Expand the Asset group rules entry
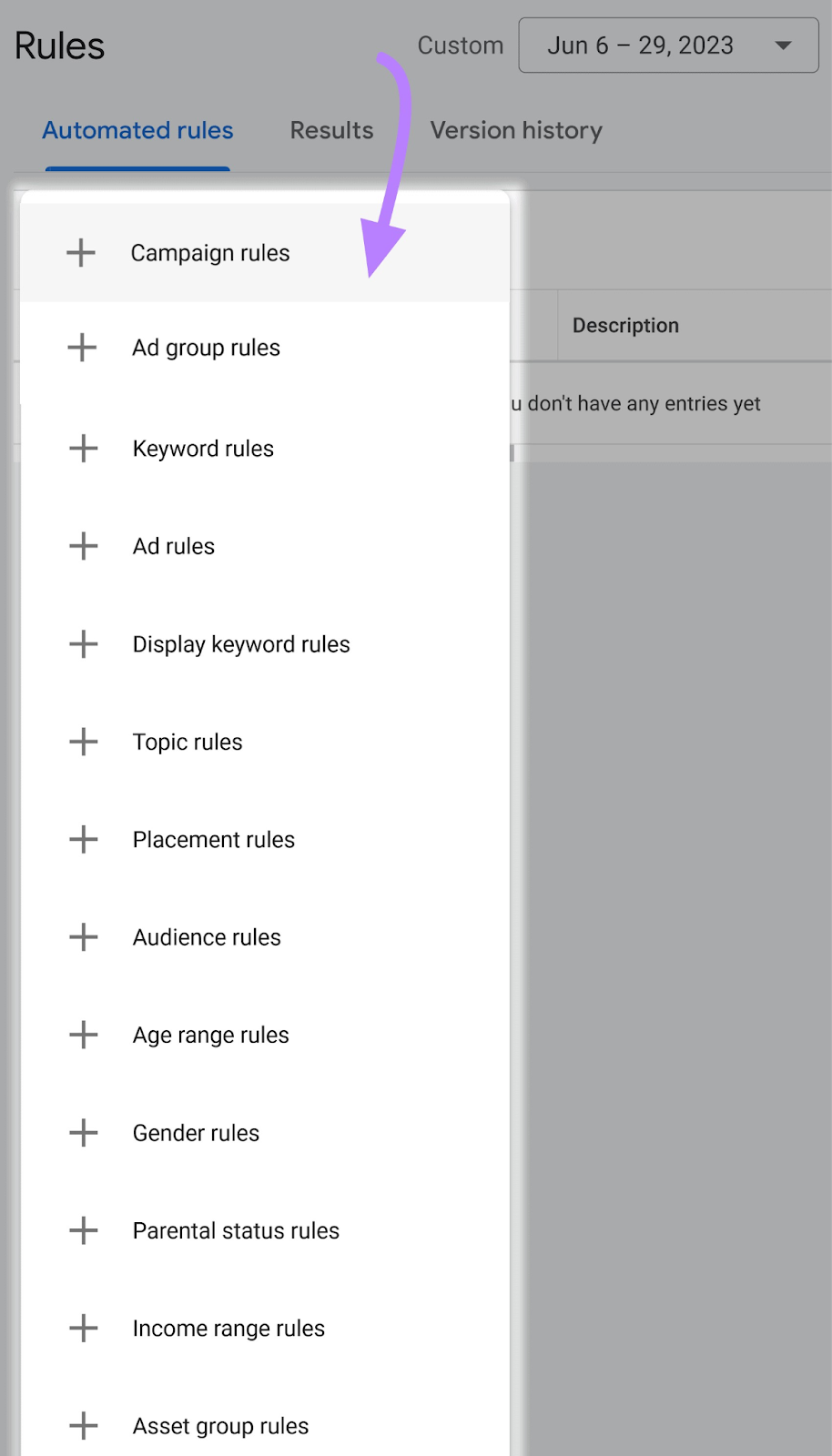Viewport: 832px width, 1456px height. (220, 1425)
